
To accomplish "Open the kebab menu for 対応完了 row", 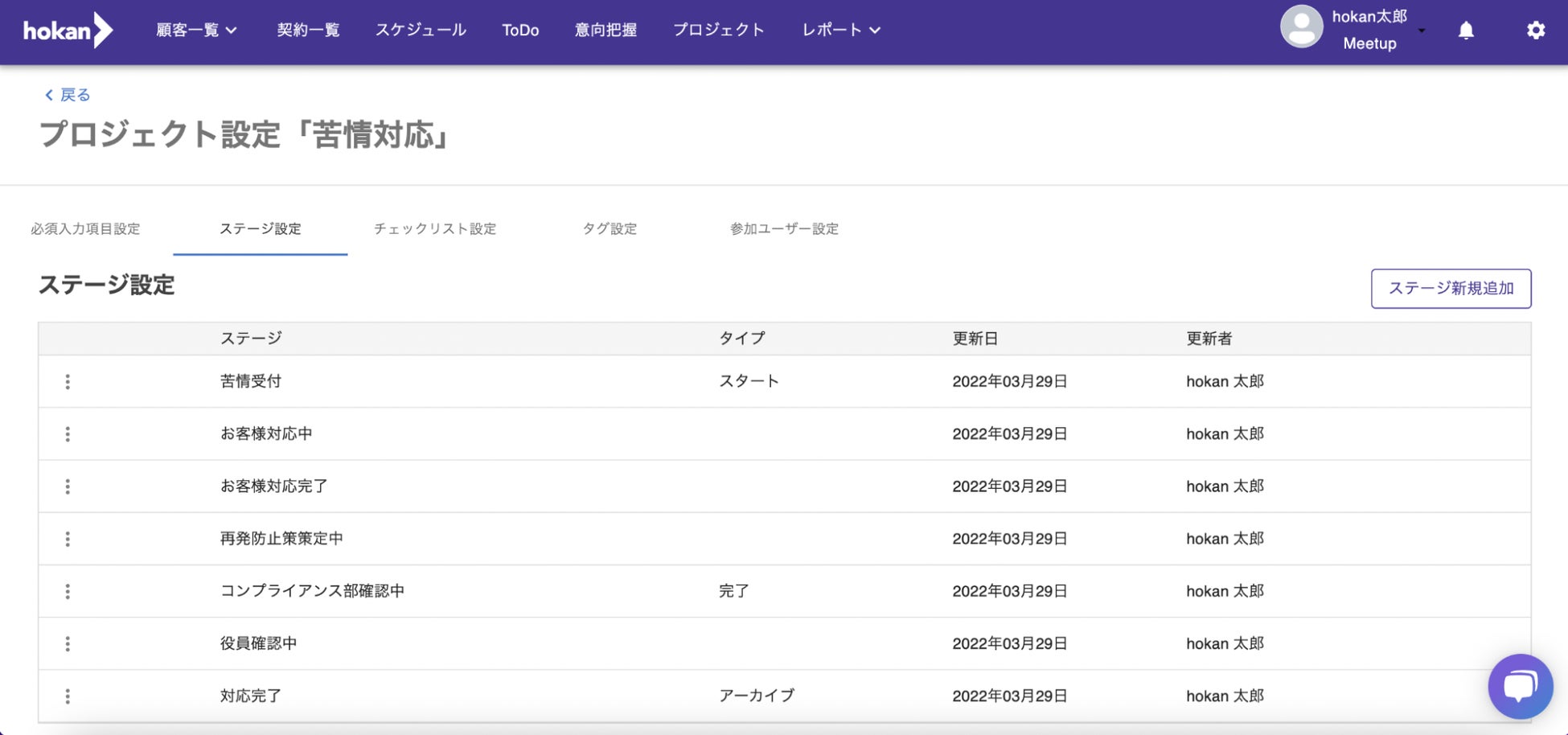I will point(68,696).
